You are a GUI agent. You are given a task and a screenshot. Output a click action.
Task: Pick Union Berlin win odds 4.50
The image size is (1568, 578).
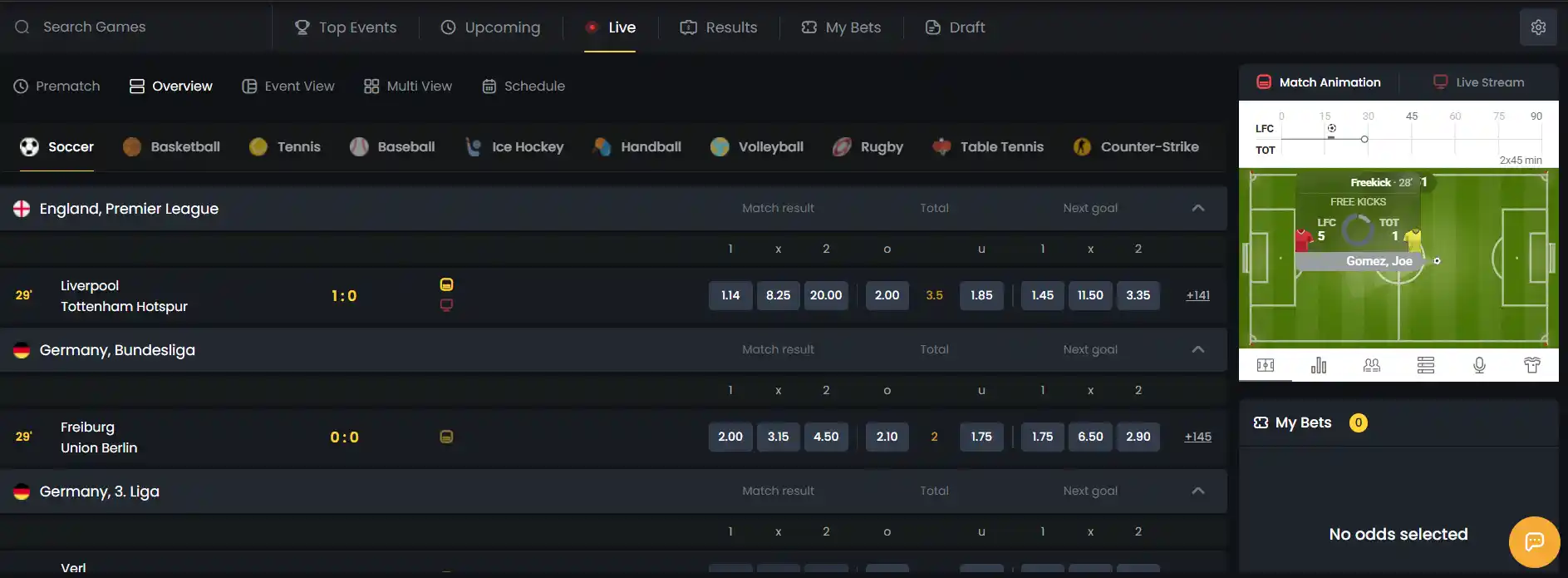(826, 437)
